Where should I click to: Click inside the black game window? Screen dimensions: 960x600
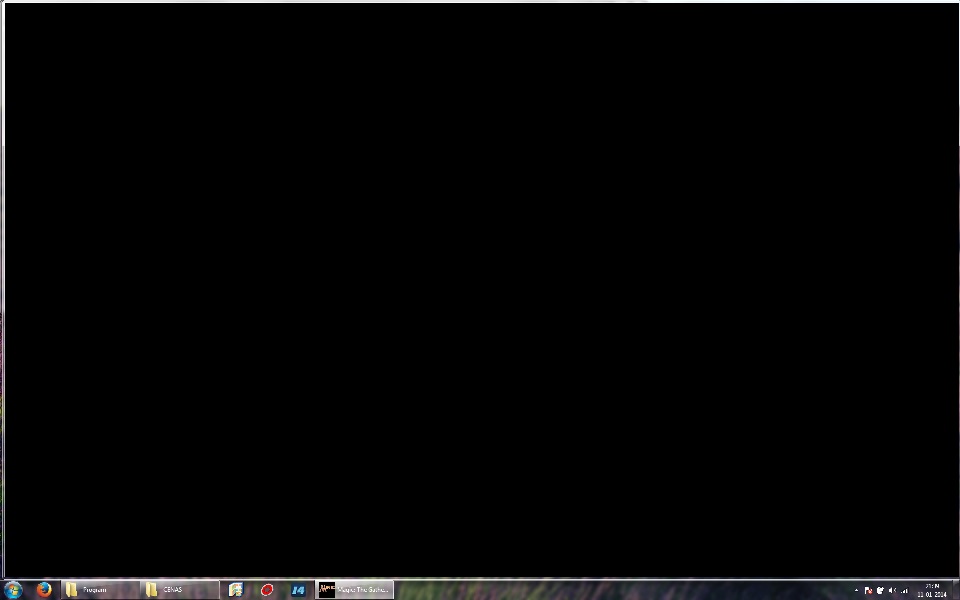[x=480, y=290]
